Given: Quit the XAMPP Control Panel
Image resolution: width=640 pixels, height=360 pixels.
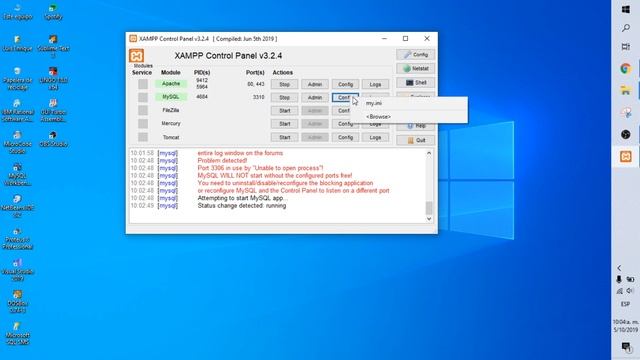Looking at the screenshot, I should [x=416, y=140].
